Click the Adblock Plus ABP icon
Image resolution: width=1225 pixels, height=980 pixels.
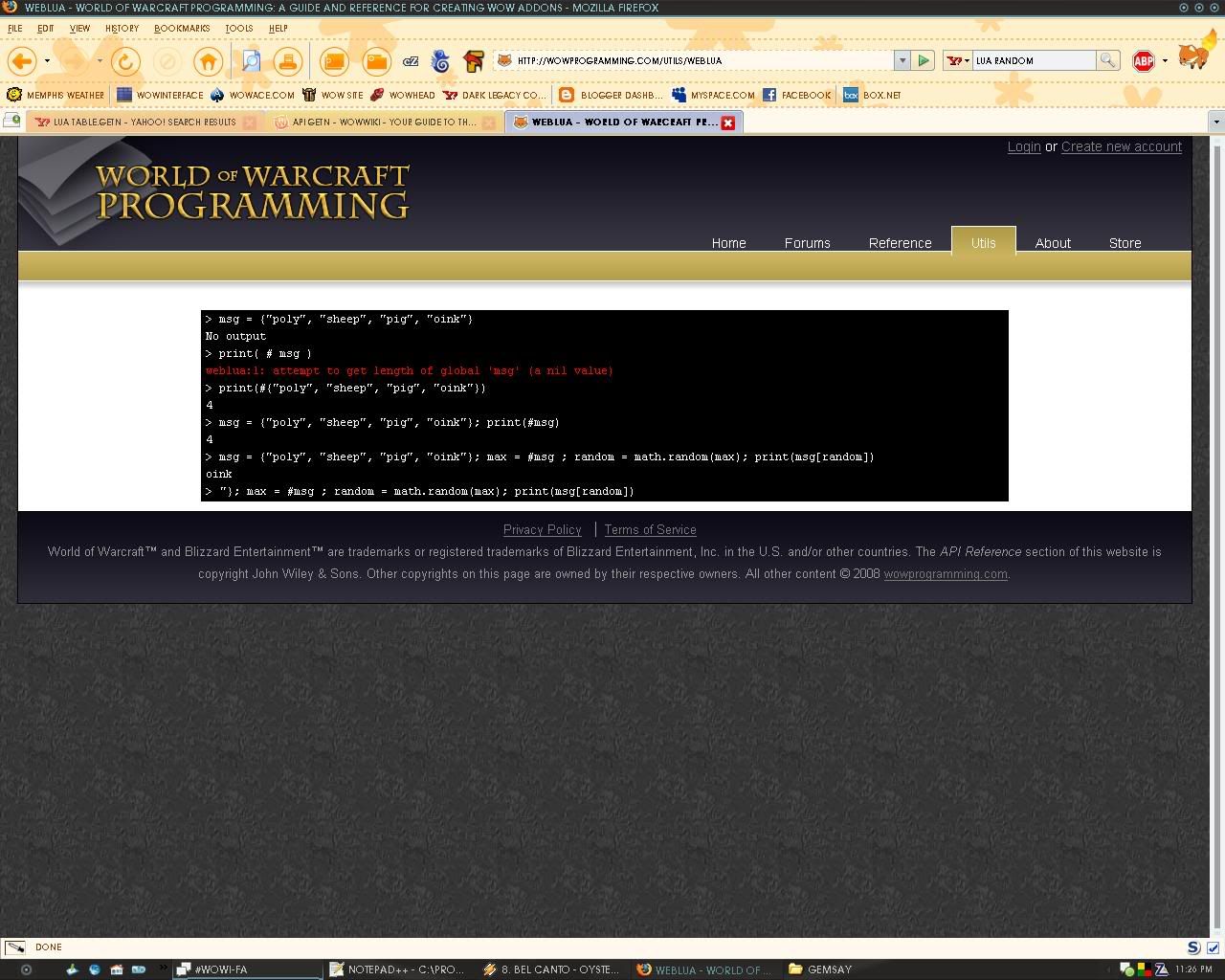click(x=1144, y=61)
